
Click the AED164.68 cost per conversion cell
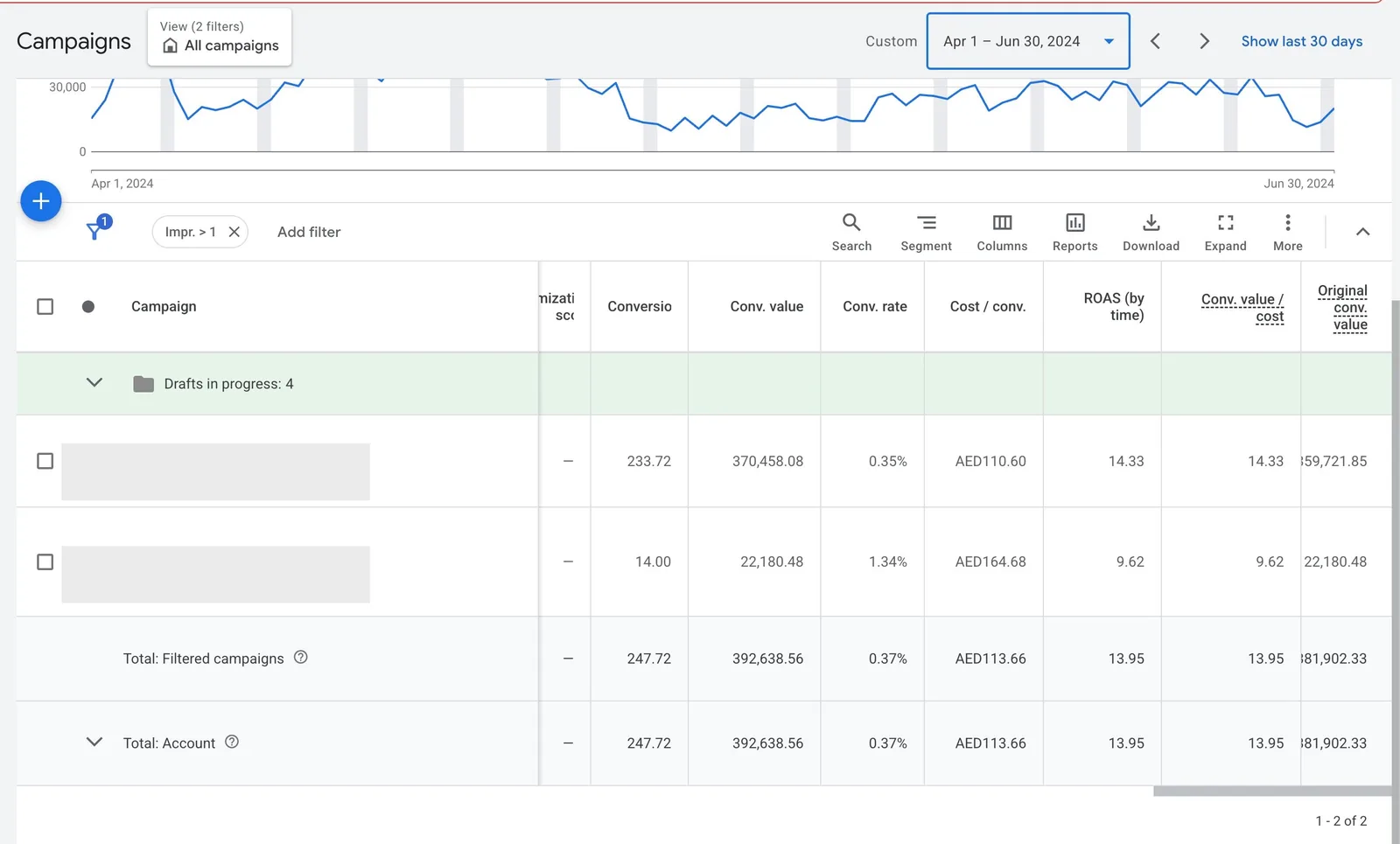coord(990,562)
